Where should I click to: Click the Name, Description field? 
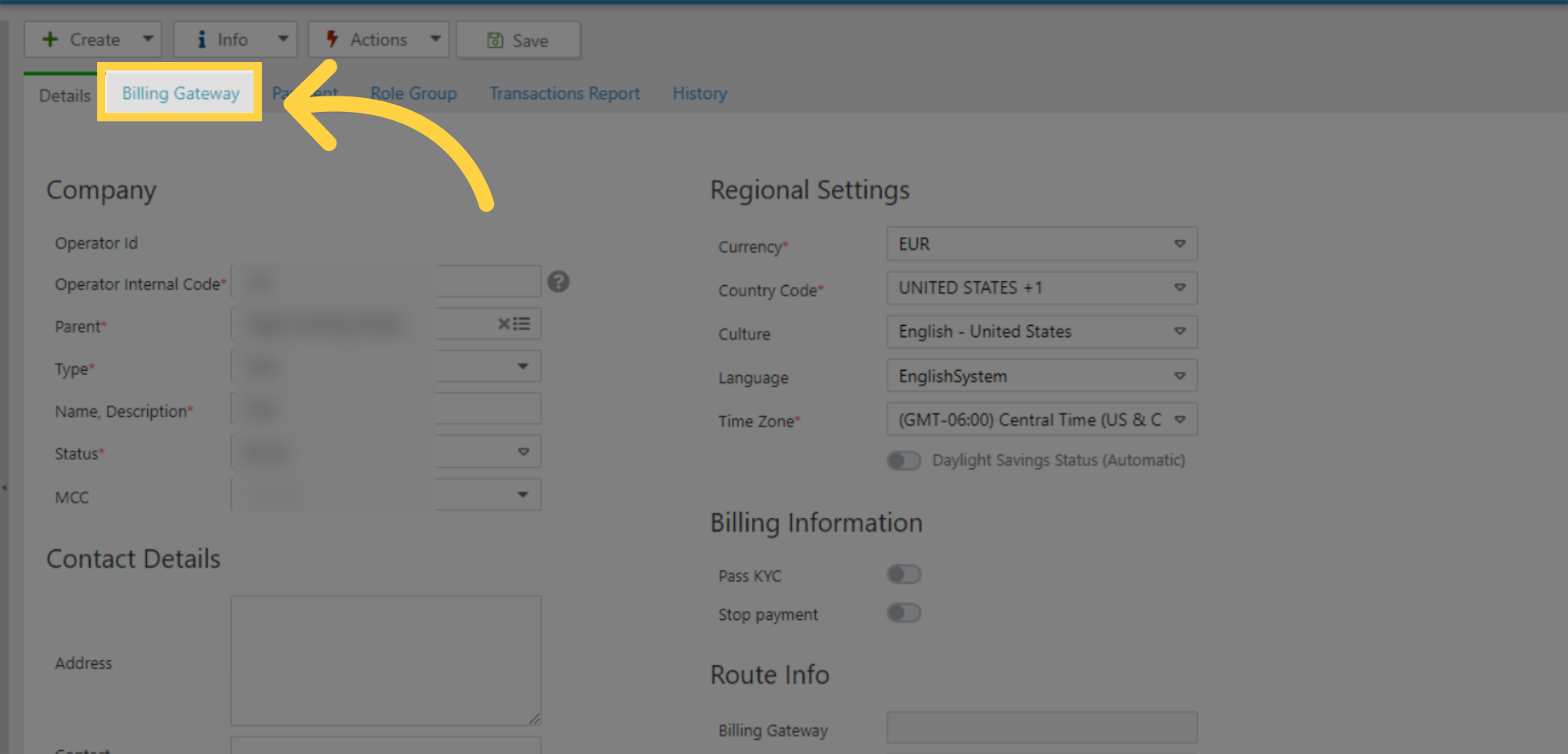point(386,408)
